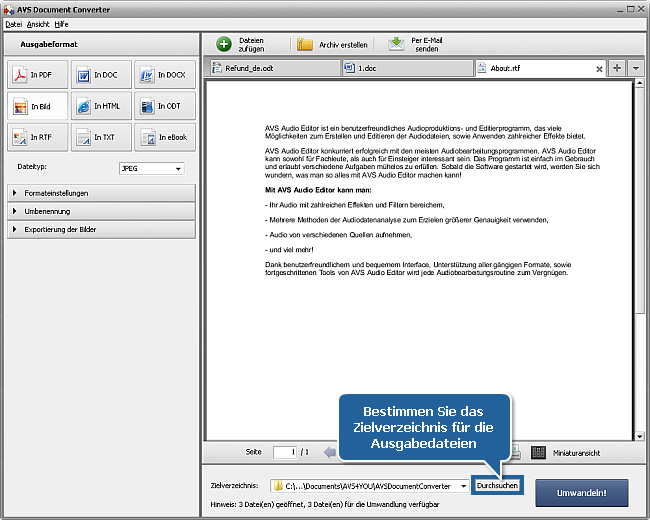Click the preview scrollbar down arrow
The width and height of the screenshot is (650, 520).
click(x=639, y=436)
